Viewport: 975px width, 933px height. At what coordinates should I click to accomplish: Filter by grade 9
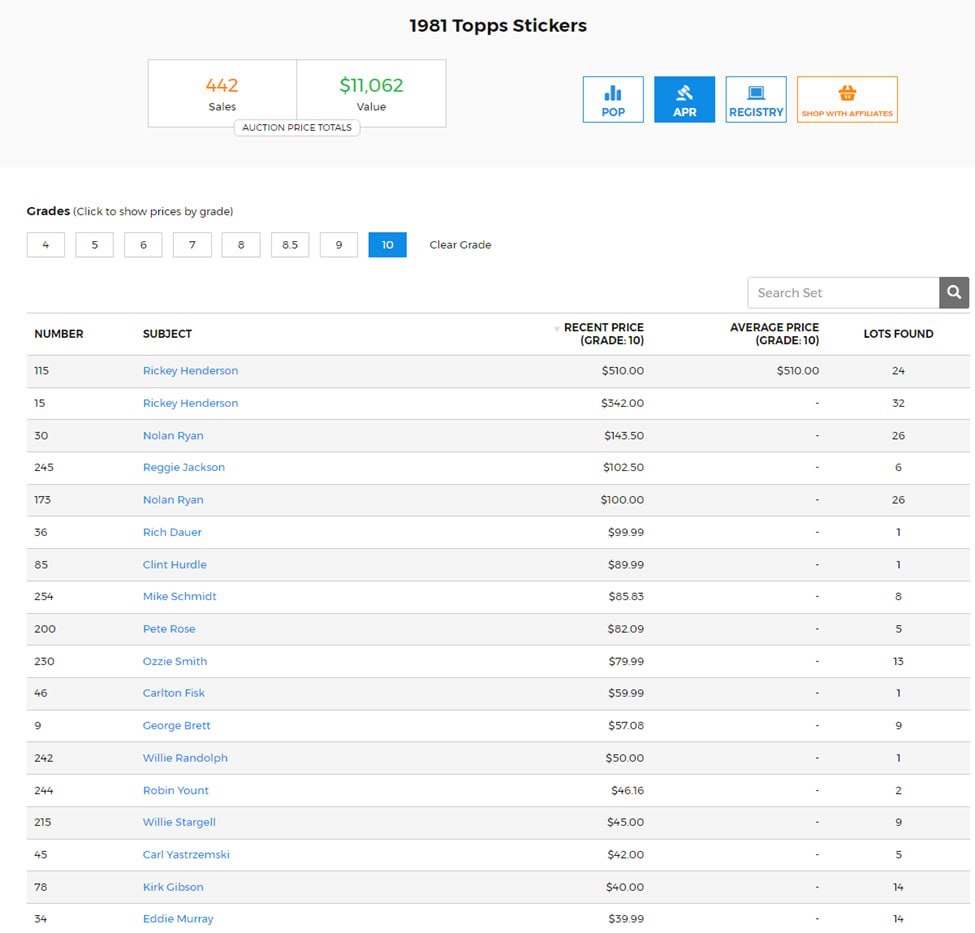339,244
